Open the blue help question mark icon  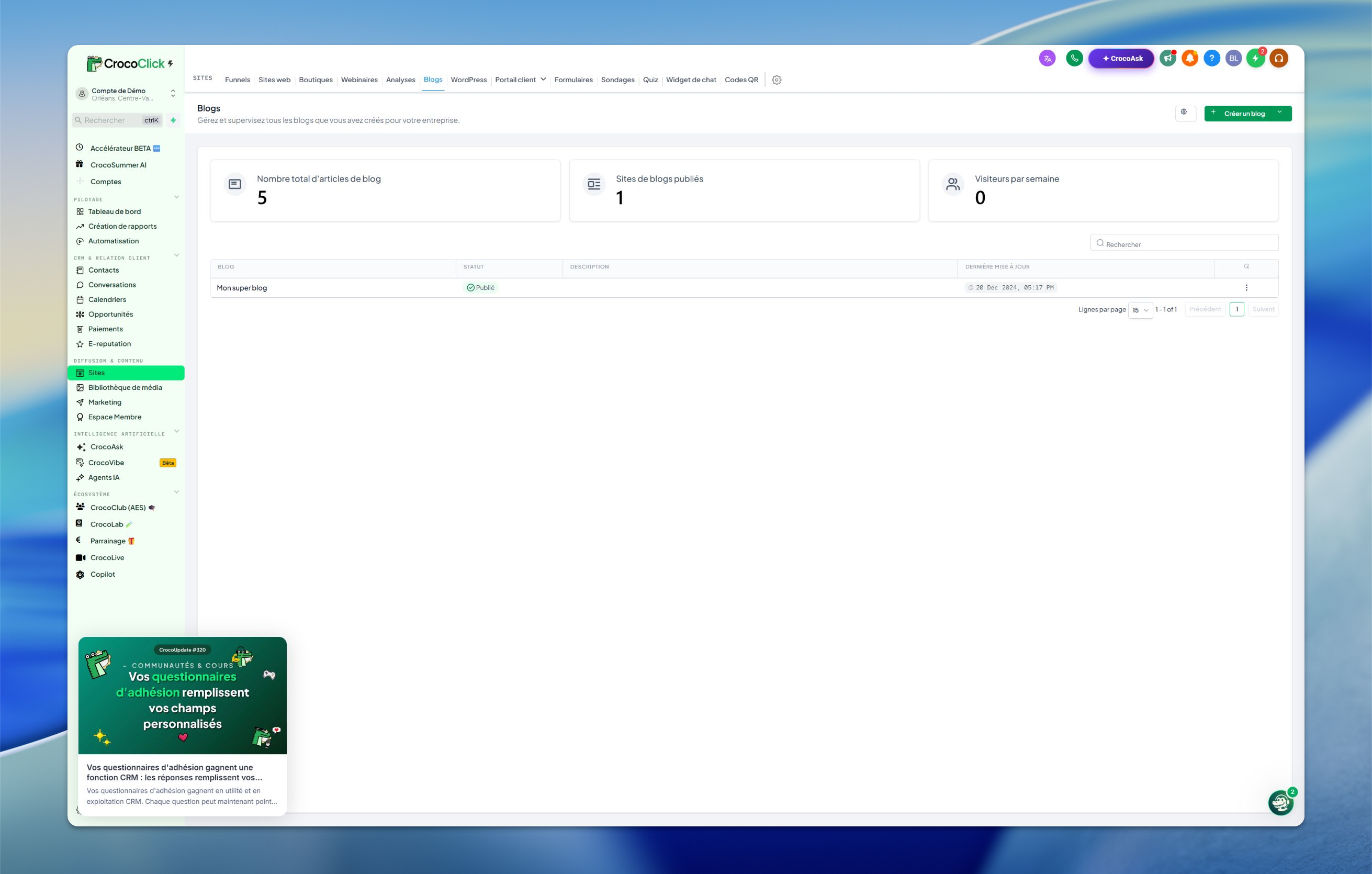pos(1211,58)
